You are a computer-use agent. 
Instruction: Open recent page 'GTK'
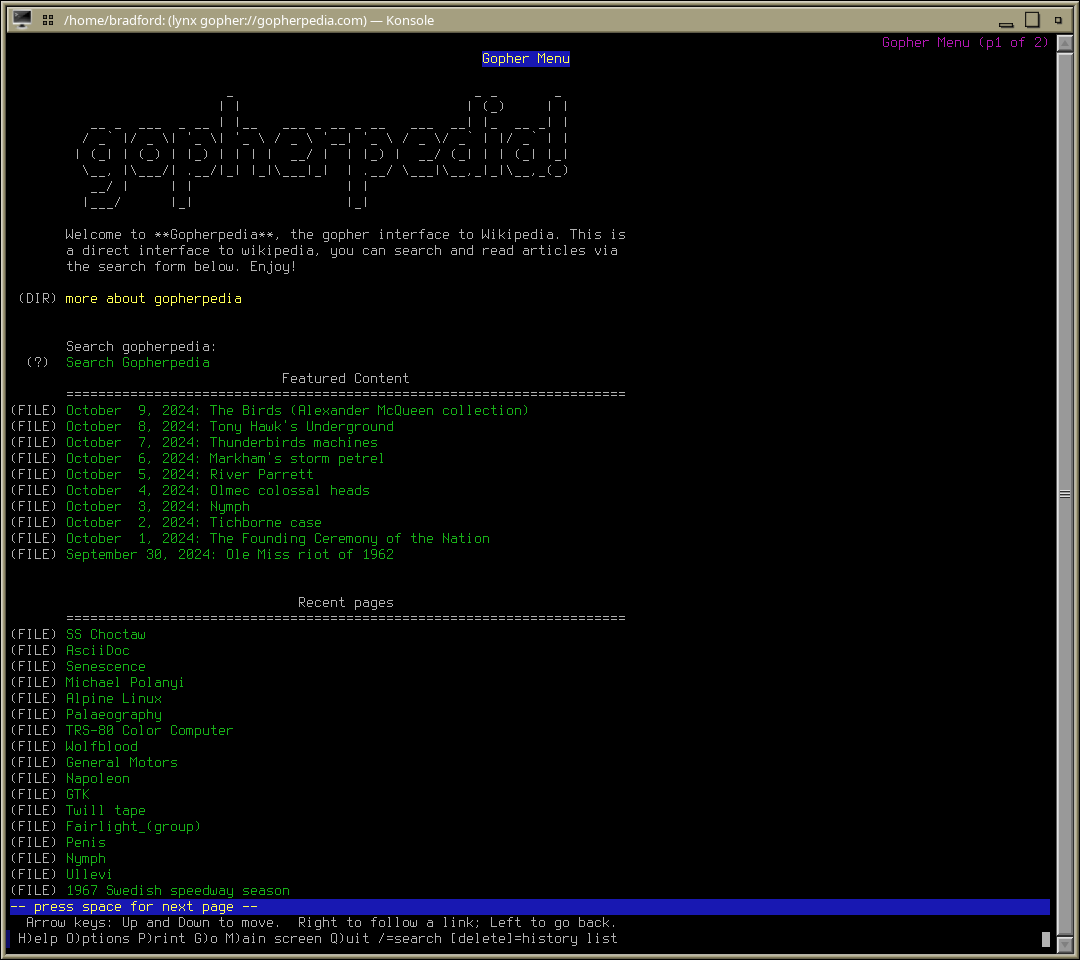click(77, 794)
